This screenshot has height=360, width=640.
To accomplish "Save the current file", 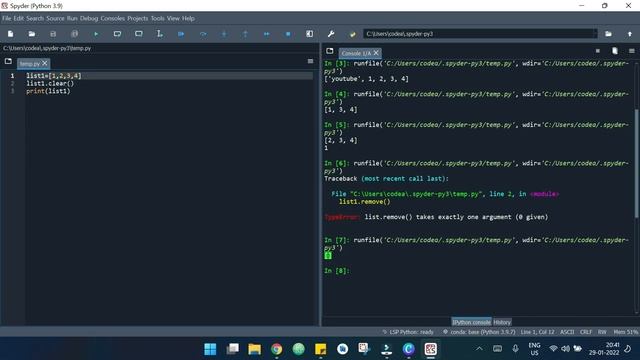I will click(x=53, y=34).
